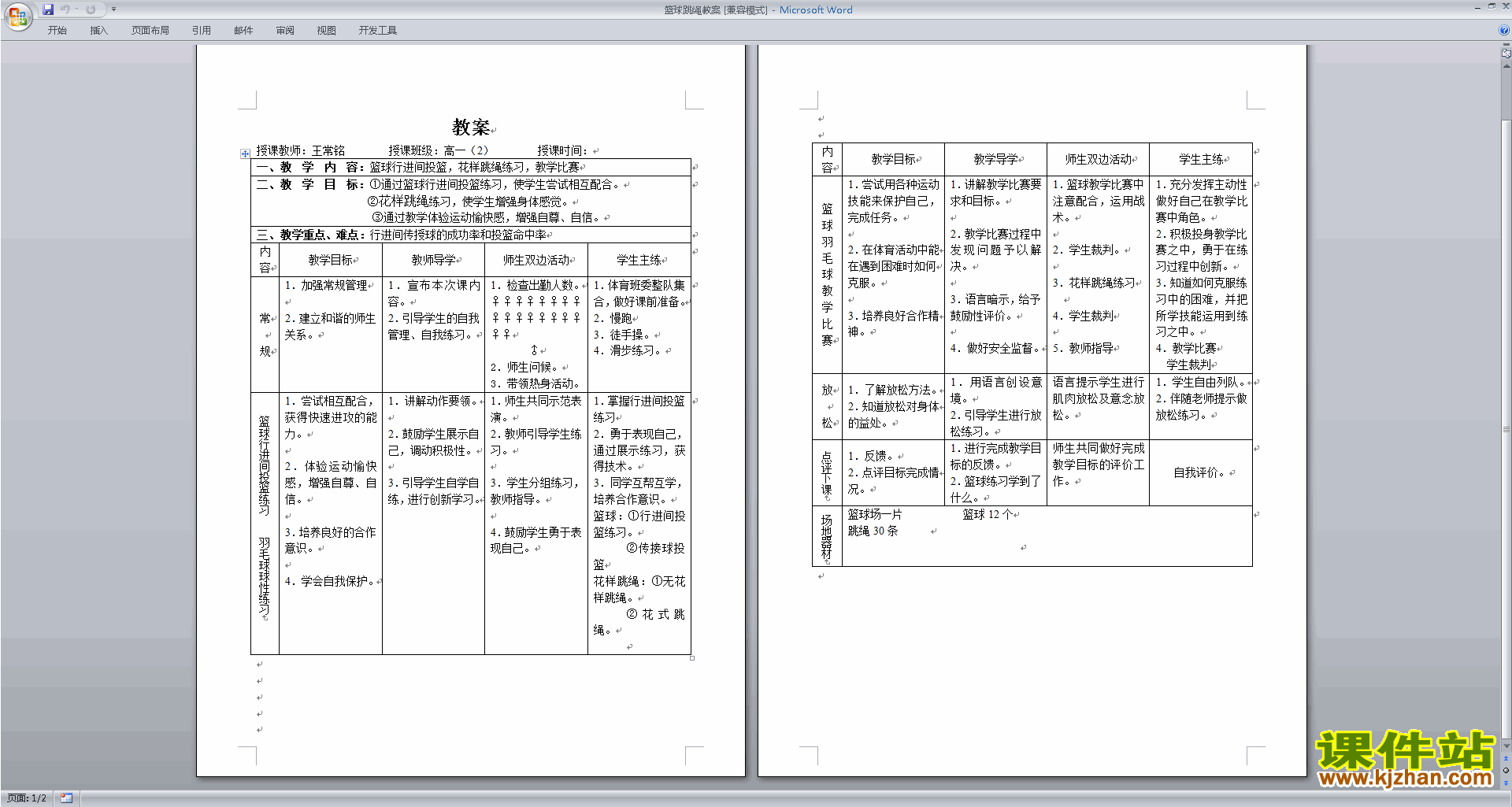The image size is (1512, 807).
Task: Click the Redo icon in quick access toolbar
Action: [x=91, y=9]
